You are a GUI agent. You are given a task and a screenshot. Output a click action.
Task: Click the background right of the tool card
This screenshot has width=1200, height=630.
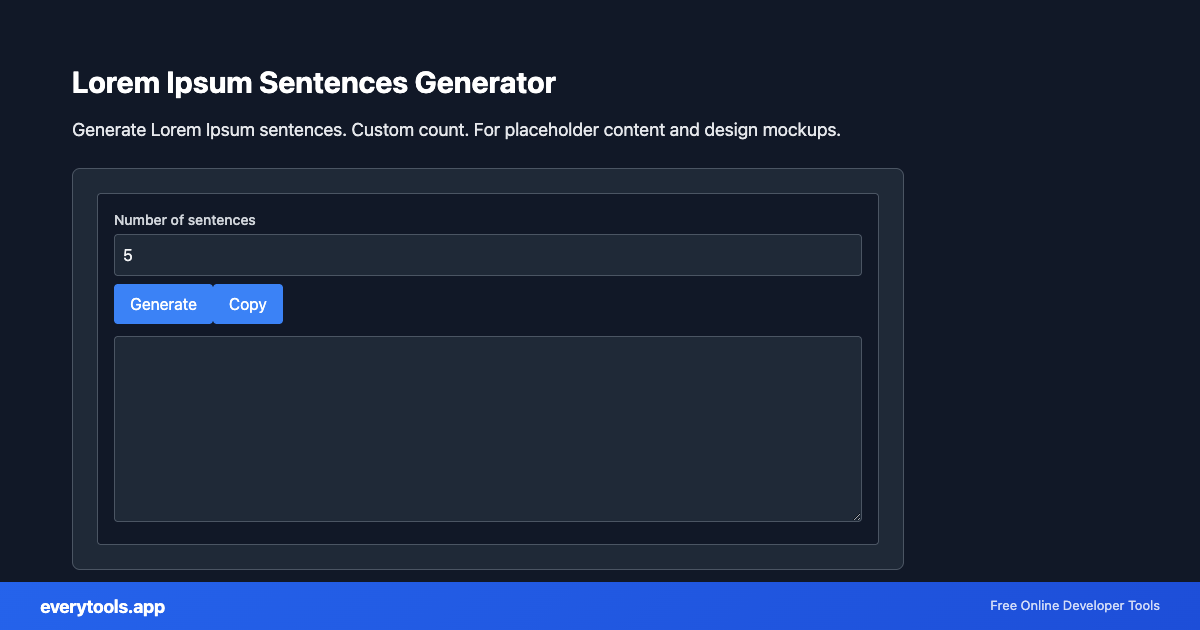1050,370
